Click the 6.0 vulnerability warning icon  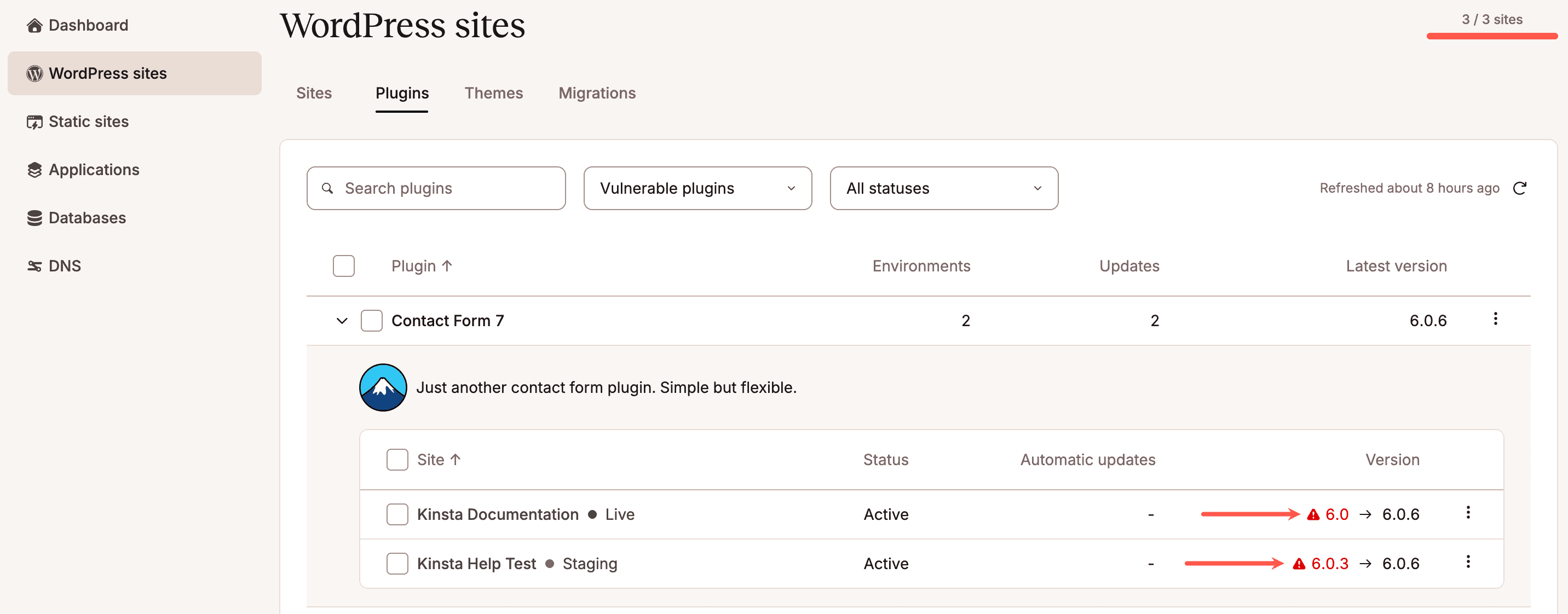pyautogui.click(x=1313, y=514)
